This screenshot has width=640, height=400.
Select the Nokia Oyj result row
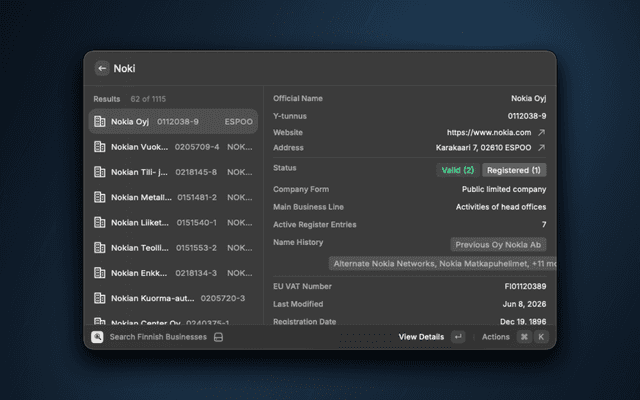point(173,121)
